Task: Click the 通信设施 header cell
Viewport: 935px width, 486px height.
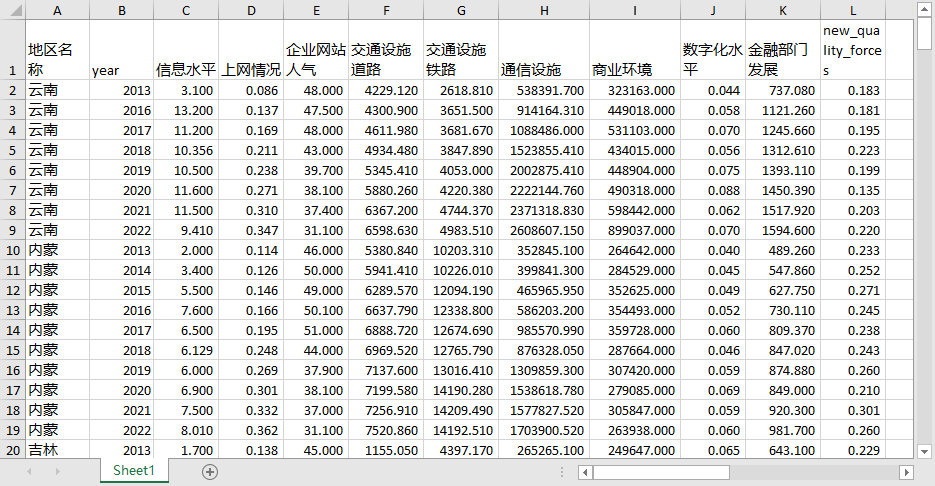Action: click(x=544, y=49)
